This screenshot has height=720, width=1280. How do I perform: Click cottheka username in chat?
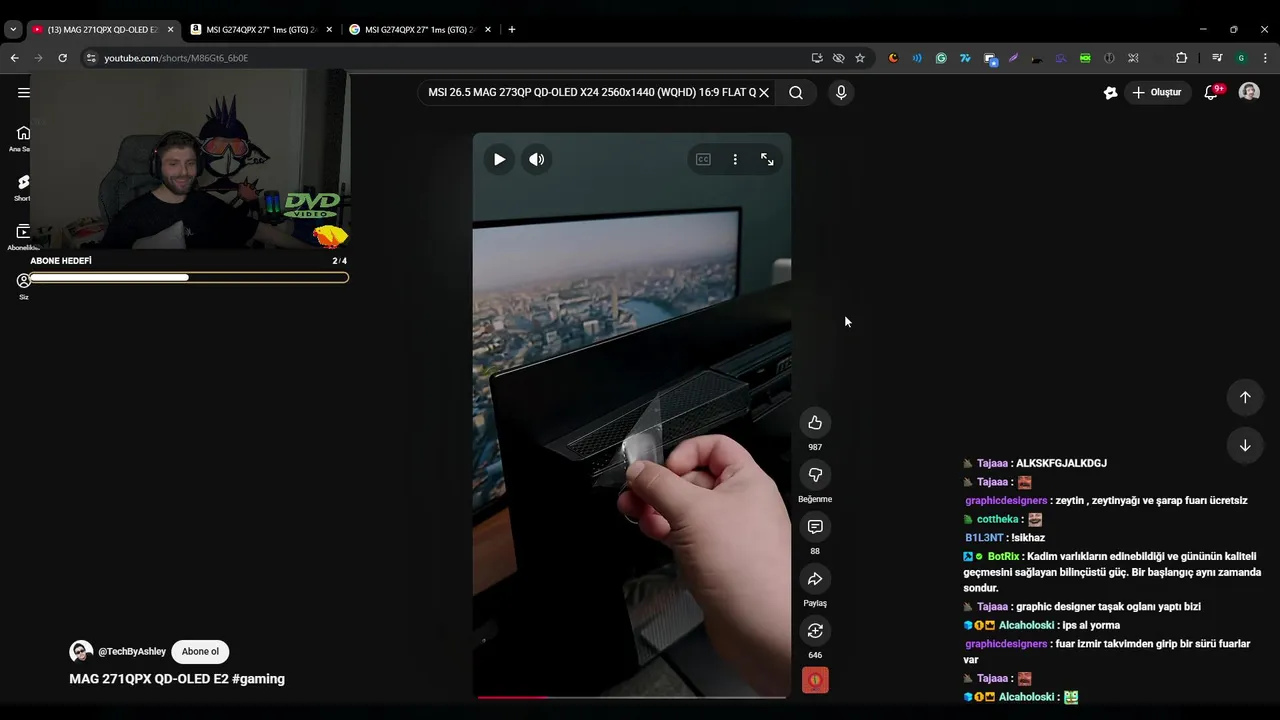pyautogui.click(x=997, y=519)
